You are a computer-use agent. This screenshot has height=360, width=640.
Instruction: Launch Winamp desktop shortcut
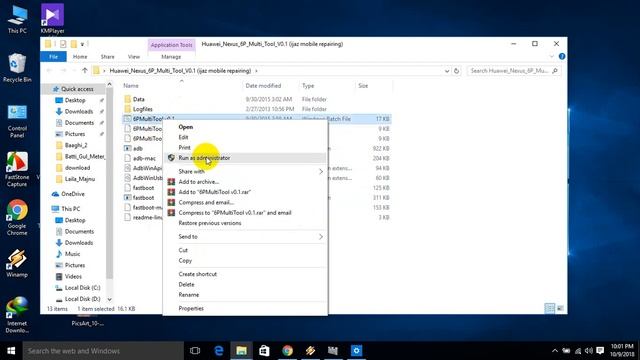pos(17,264)
